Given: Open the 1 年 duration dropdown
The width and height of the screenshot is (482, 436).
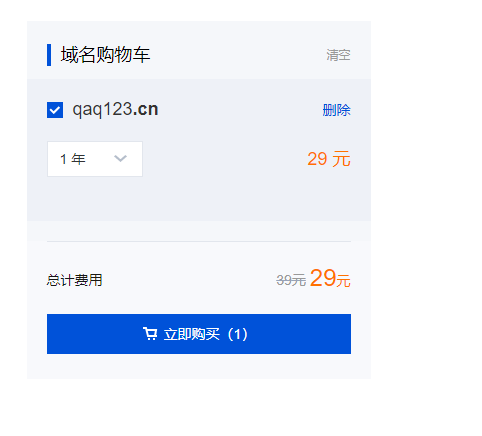Looking at the screenshot, I should pos(95,159).
